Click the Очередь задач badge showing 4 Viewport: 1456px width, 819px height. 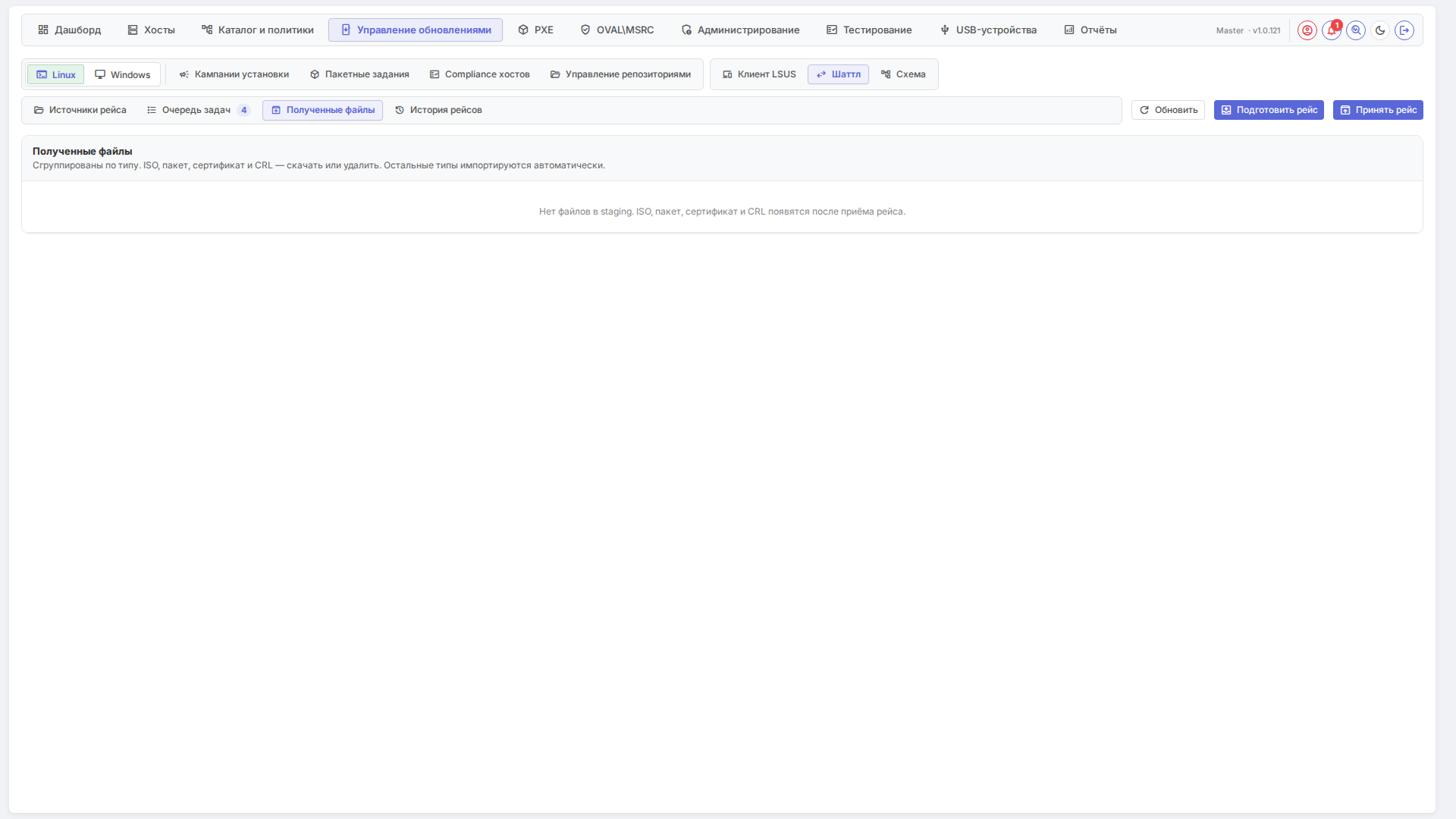[x=243, y=110]
